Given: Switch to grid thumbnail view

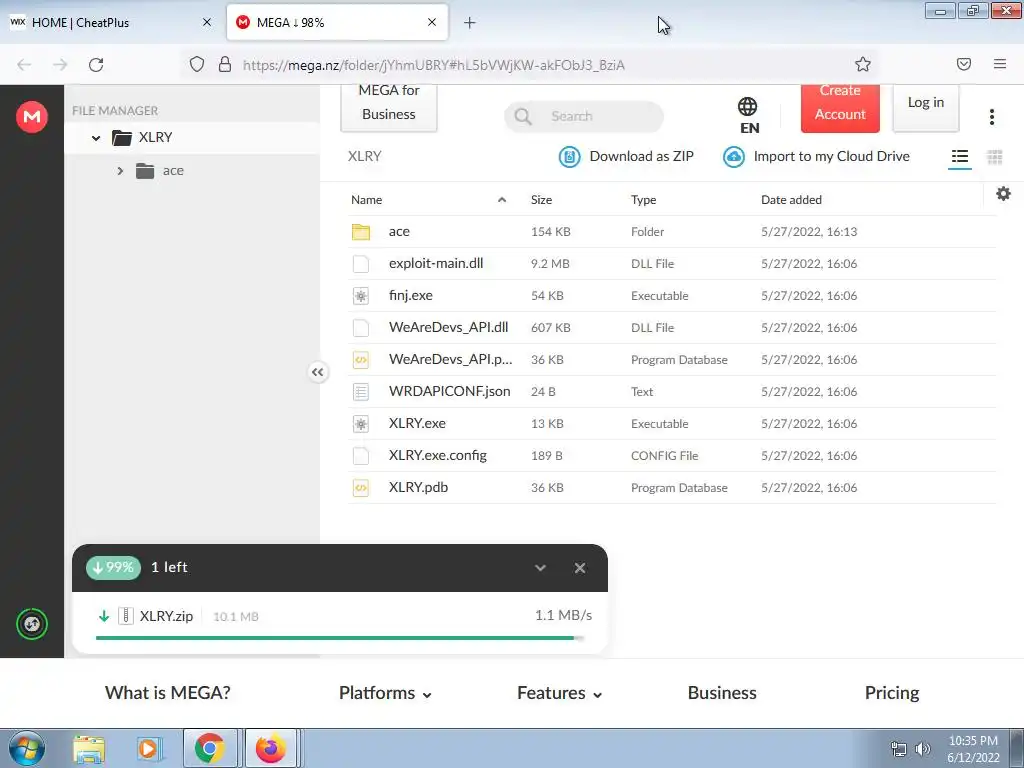Looking at the screenshot, I should [995, 157].
